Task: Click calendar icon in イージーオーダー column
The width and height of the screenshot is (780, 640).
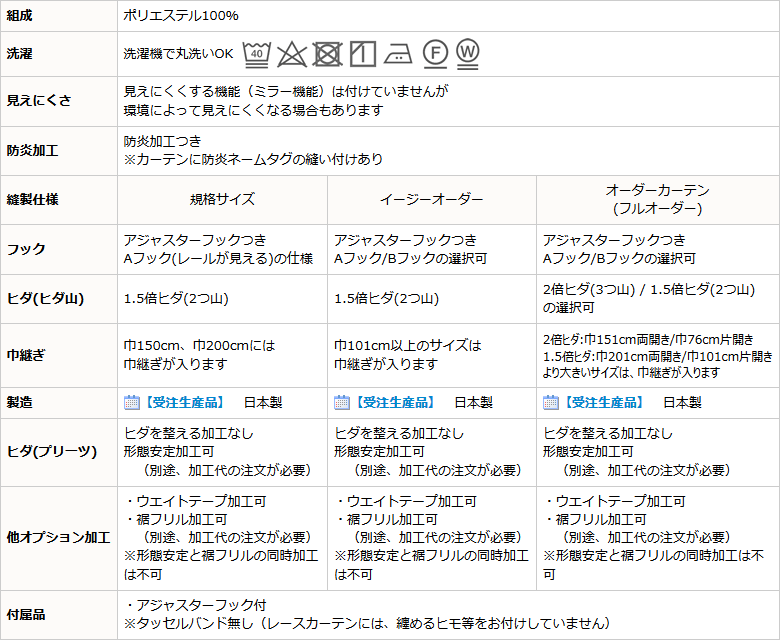Action: [x=341, y=402]
